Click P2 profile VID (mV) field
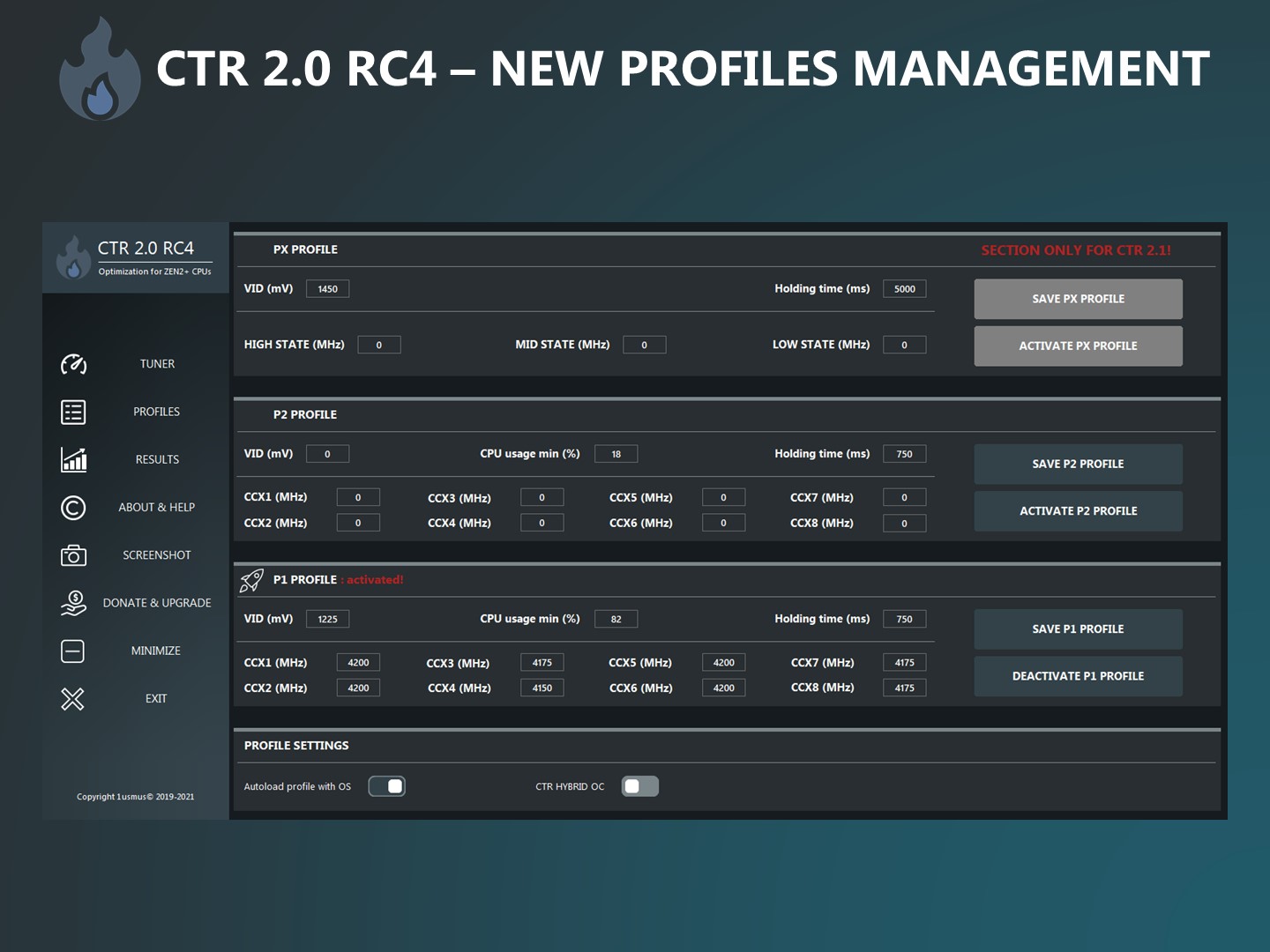 (327, 454)
